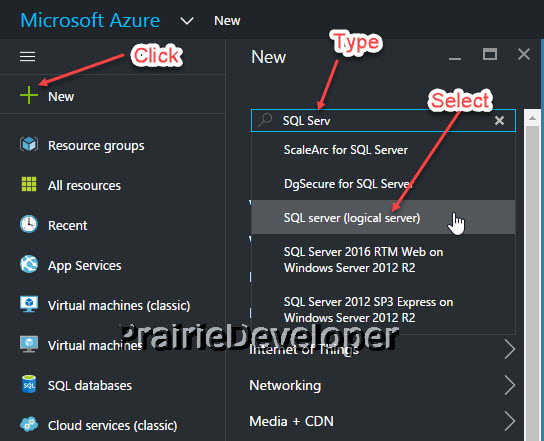Click the marketplace search input field
This screenshot has height=441, width=544.
(x=383, y=120)
